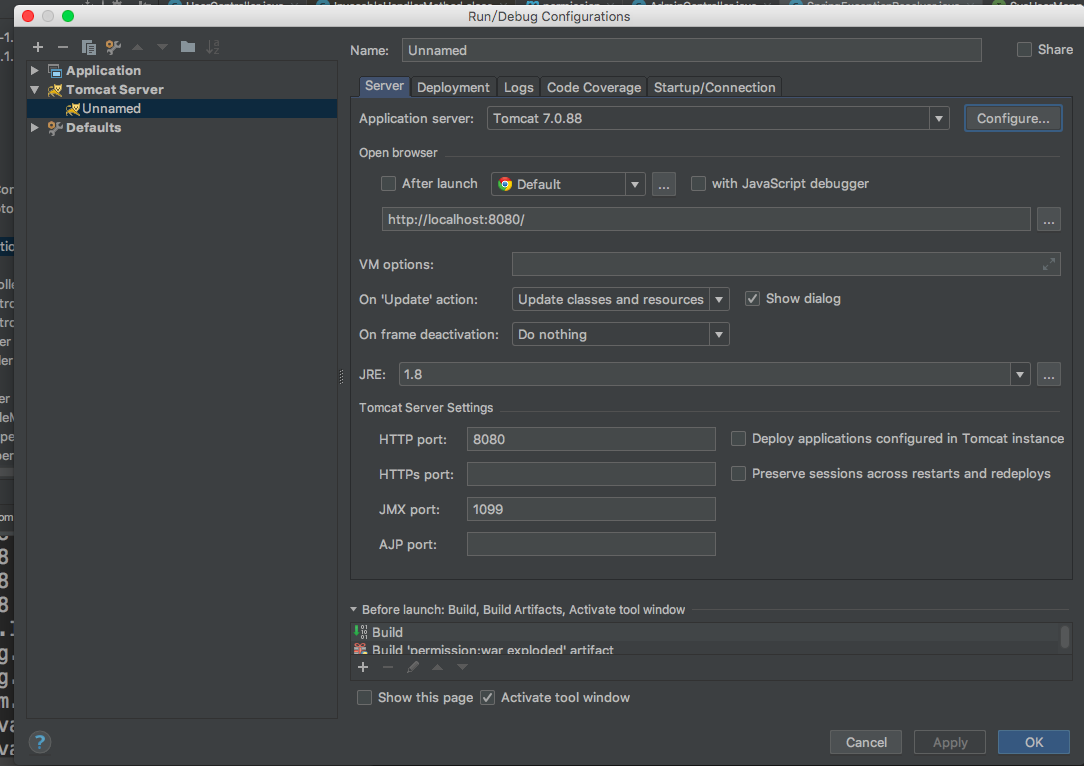Image resolution: width=1084 pixels, height=766 pixels.
Task: Copy the selected configuration
Action: 88,47
